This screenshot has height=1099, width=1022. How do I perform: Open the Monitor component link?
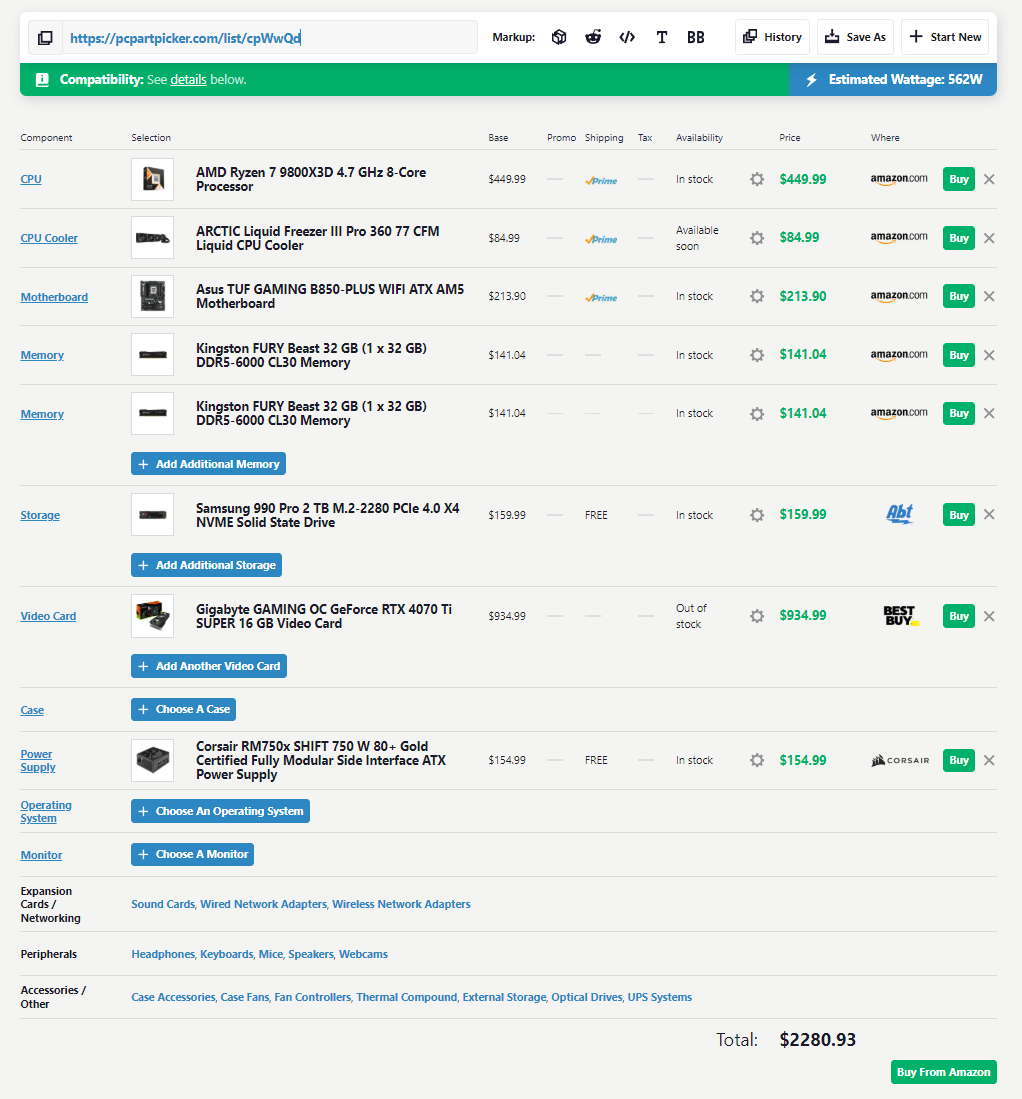(x=41, y=855)
